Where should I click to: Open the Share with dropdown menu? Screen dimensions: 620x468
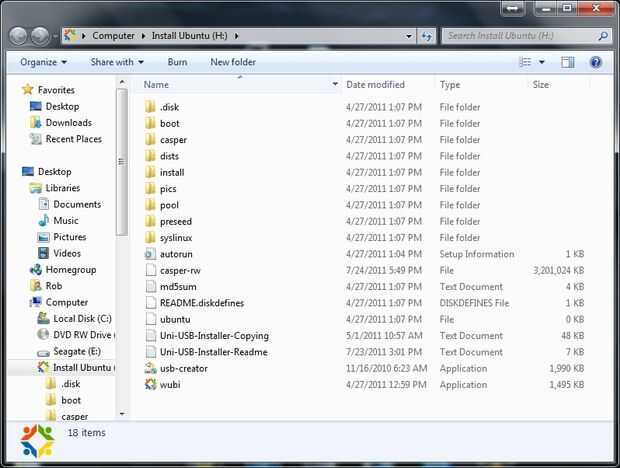click(117, 62)
